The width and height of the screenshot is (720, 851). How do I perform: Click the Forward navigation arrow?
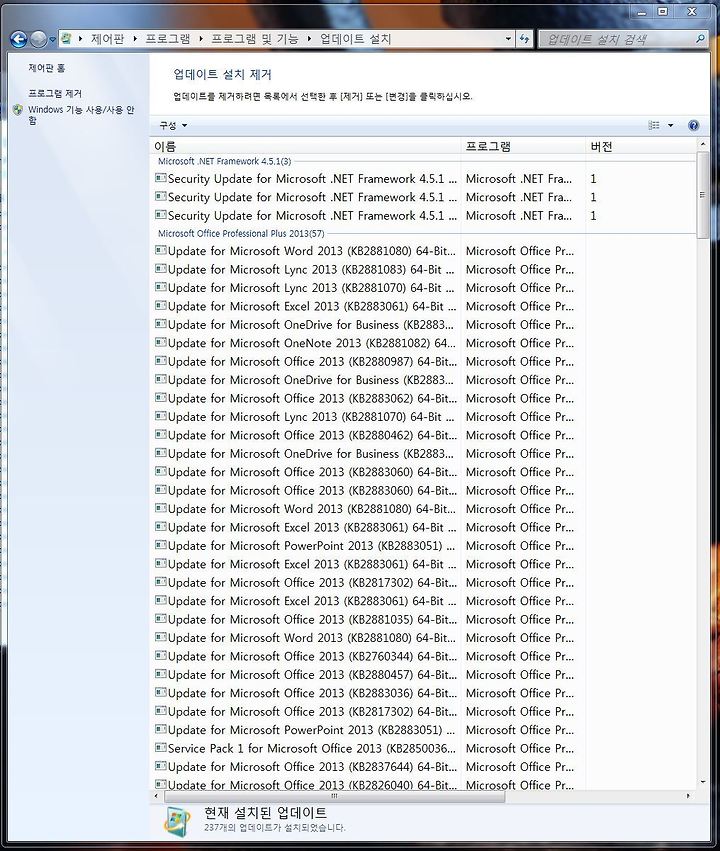pos(38,39)
